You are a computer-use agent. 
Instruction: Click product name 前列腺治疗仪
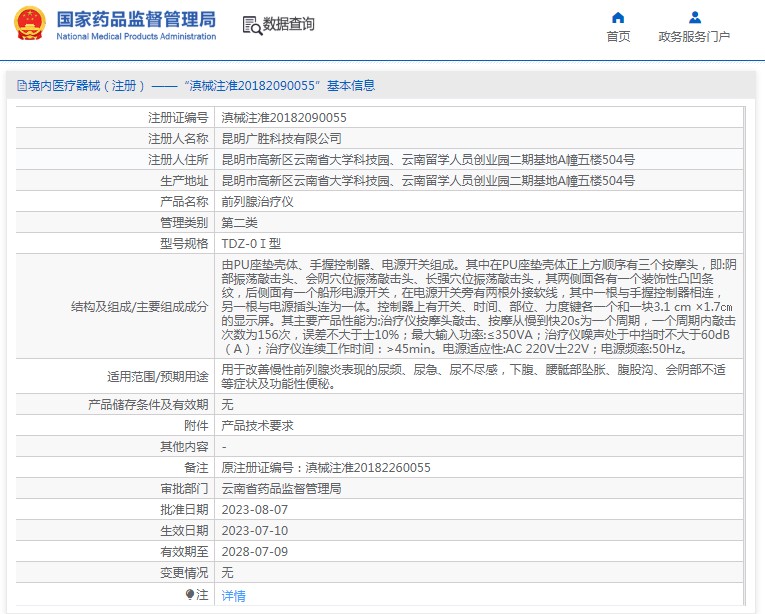tap(257, 202)
